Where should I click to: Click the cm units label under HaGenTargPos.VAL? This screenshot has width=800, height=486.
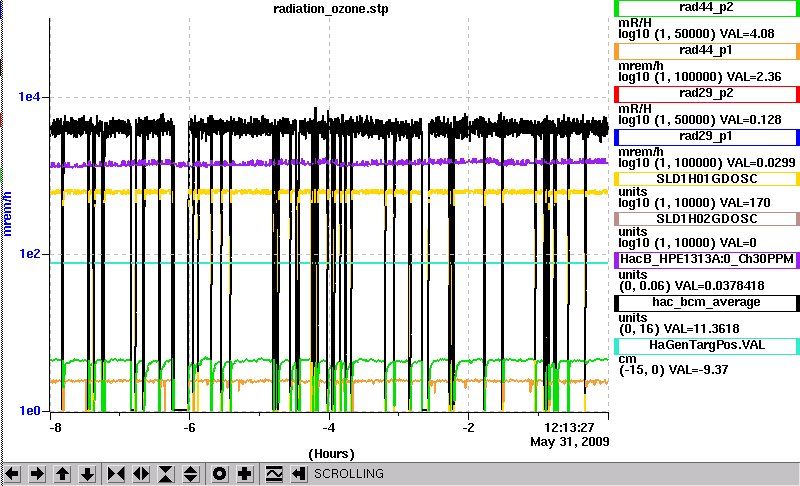click(627, 359)
